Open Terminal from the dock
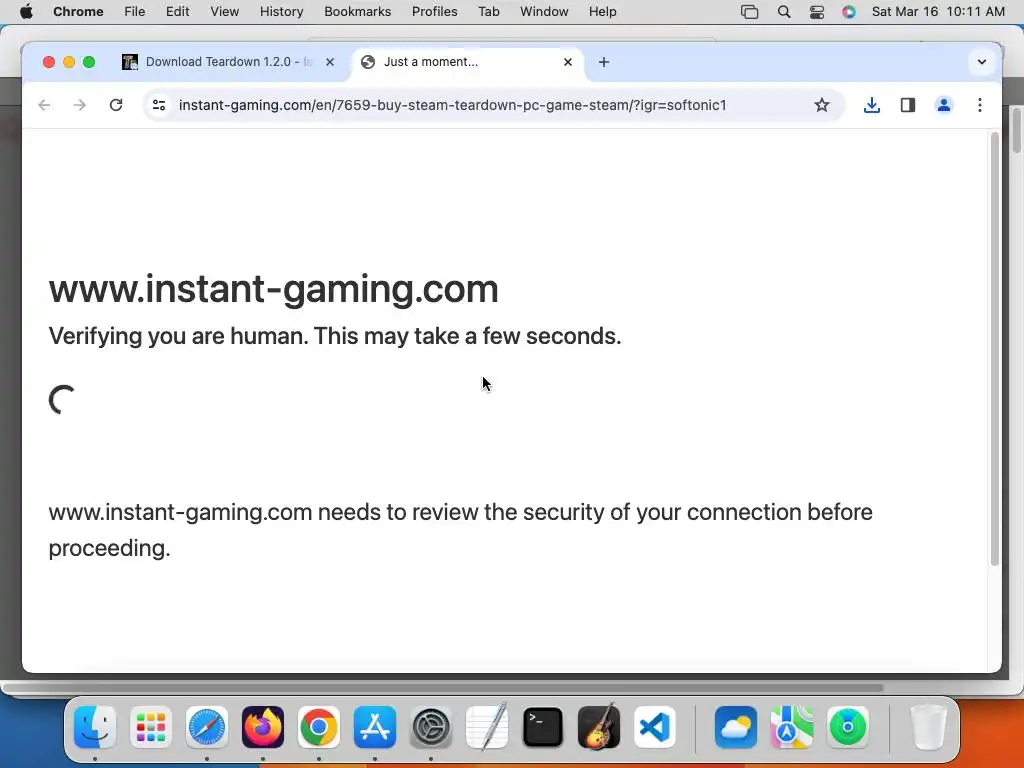This screenshot has width=1024, height=768. (543, 727)
